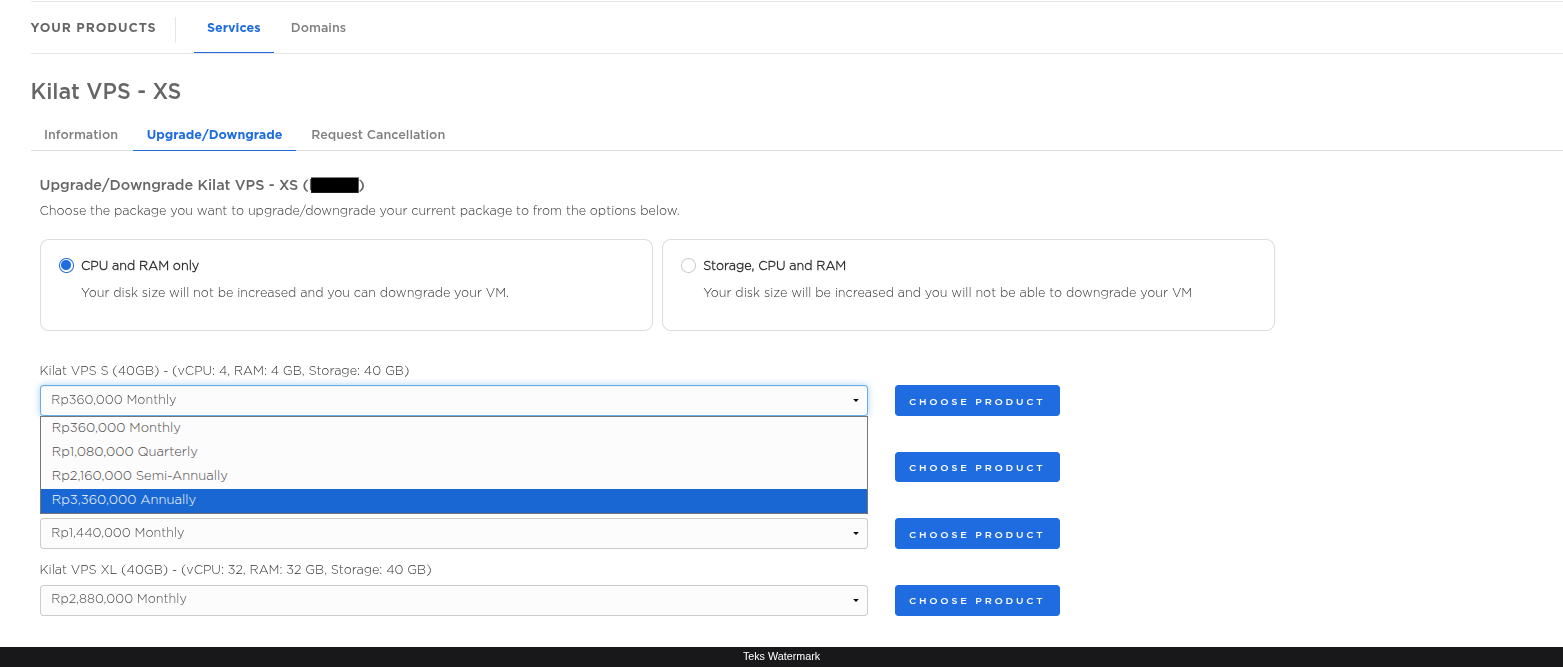The image size is (1563, 667).
Task: Click Choose Product beside Semi-Annually row
Action: click(x=977, y=467)
